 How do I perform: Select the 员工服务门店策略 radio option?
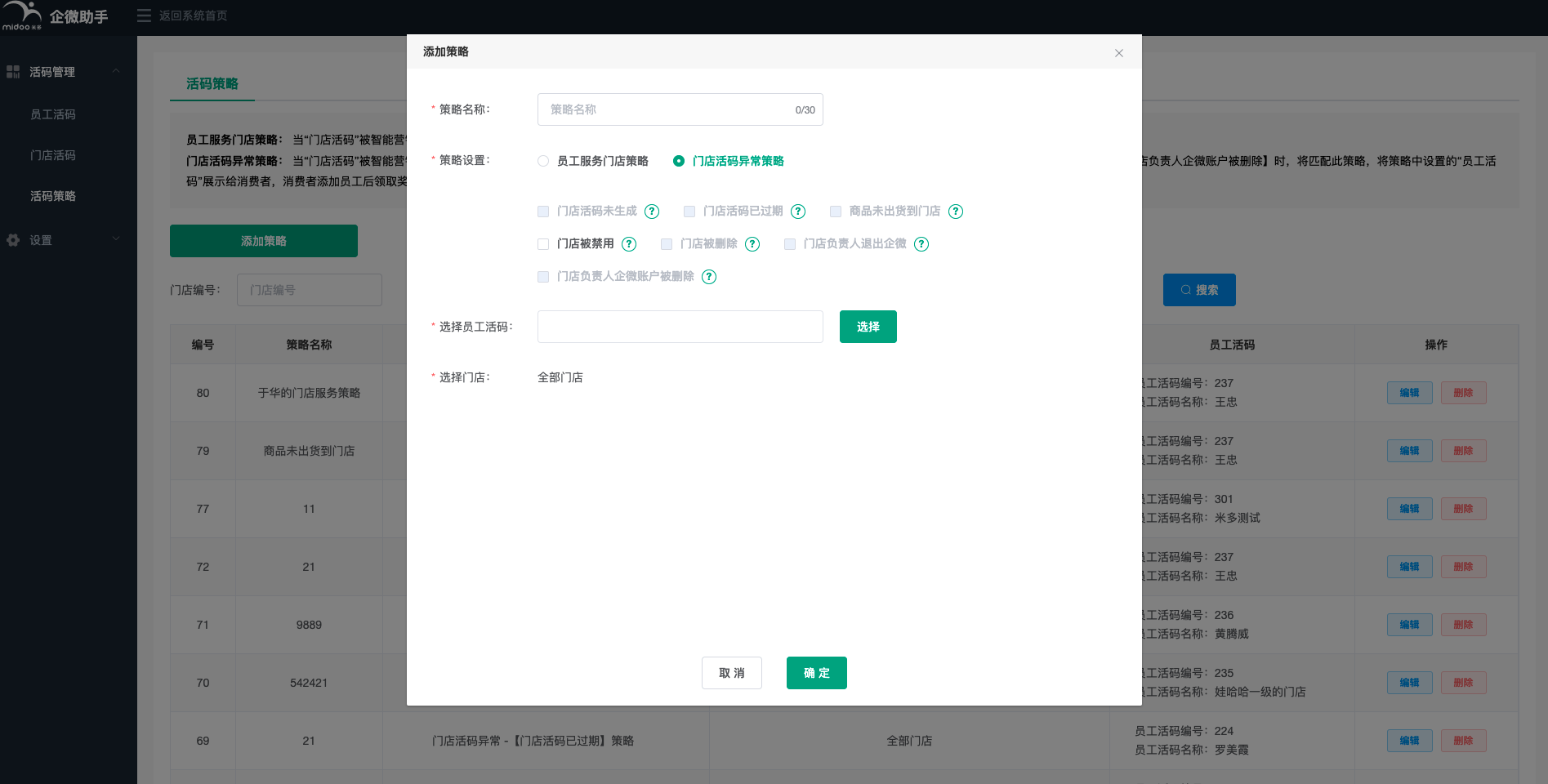point(543,161)
